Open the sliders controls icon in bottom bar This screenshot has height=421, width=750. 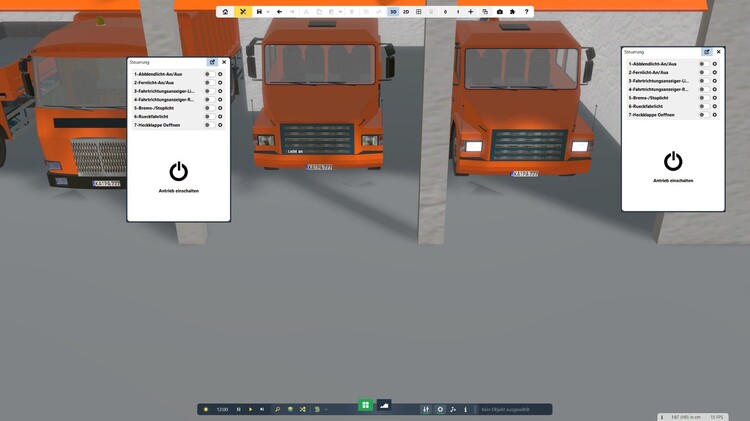[x=426, y=410]
